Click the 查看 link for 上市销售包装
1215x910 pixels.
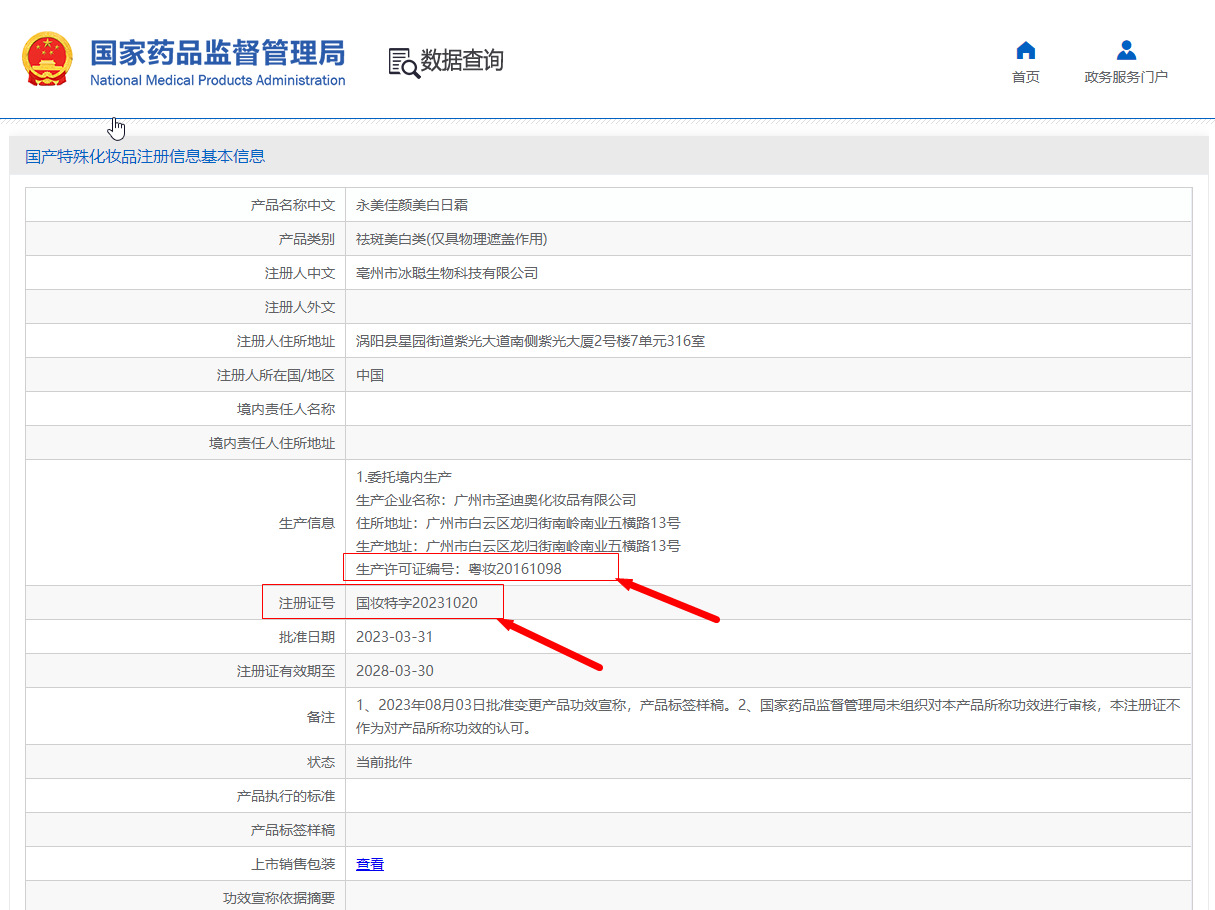tap(370, 864)
